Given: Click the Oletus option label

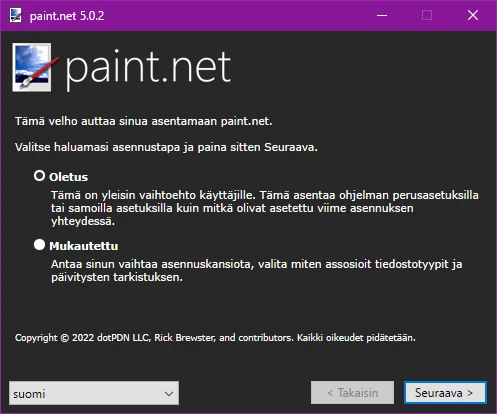Looking at the screenshot, I should pos(68,177).
